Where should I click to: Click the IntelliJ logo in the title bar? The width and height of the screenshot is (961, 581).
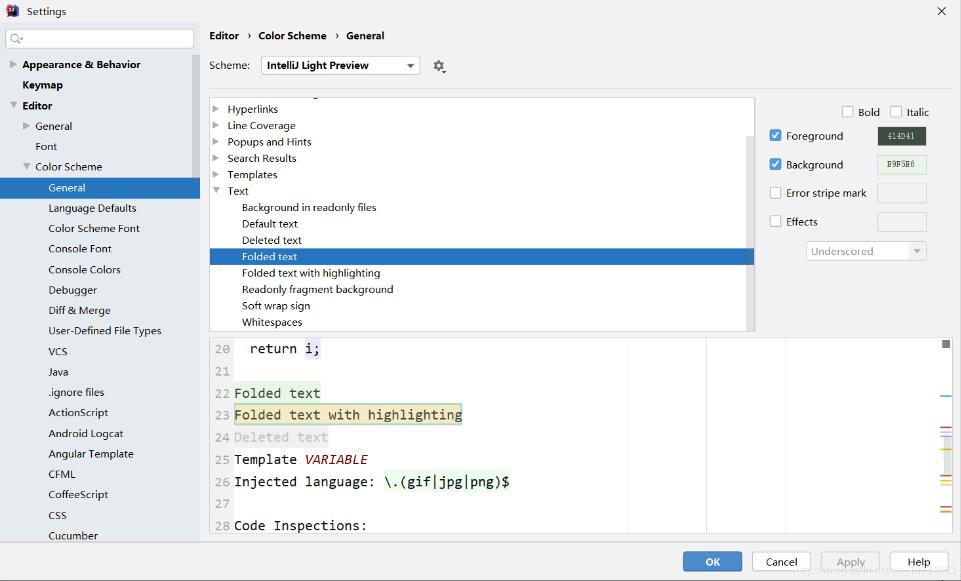(x=13, y=11)
